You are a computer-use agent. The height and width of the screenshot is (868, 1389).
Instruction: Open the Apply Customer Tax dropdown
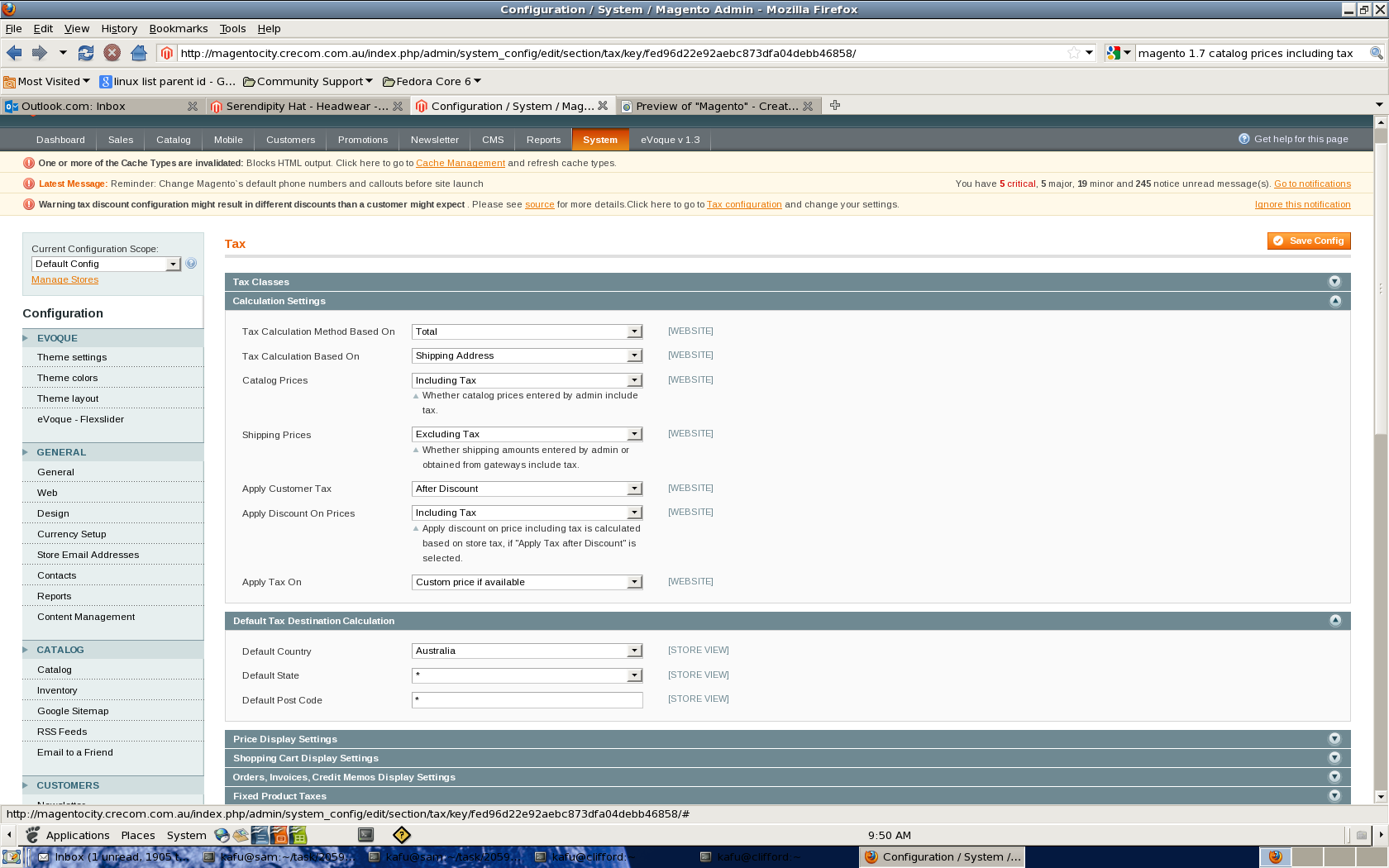click(527, 489)
